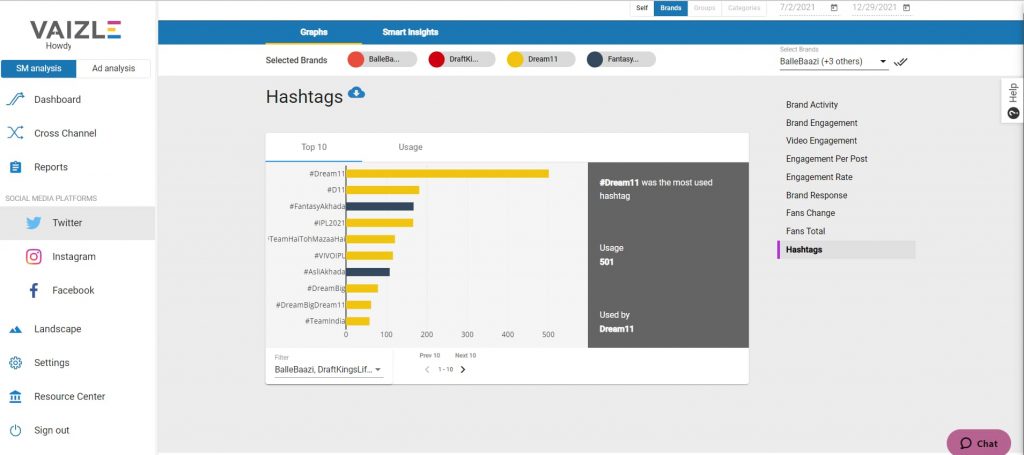
Task: Click the Dashboard chart icon
Action: click(x=15, y=99)
